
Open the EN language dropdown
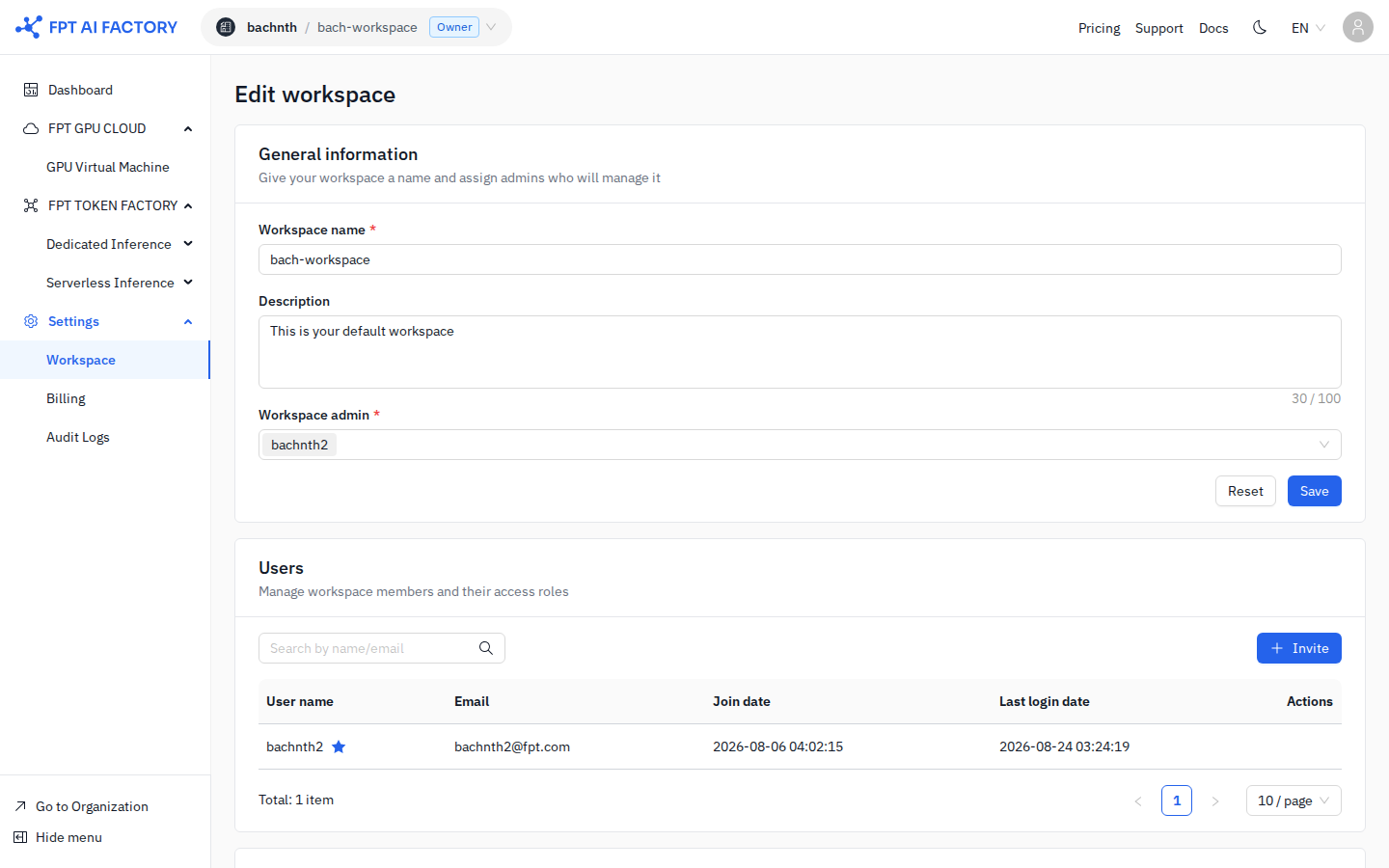pyautogui.click(x=1308, y=28)
